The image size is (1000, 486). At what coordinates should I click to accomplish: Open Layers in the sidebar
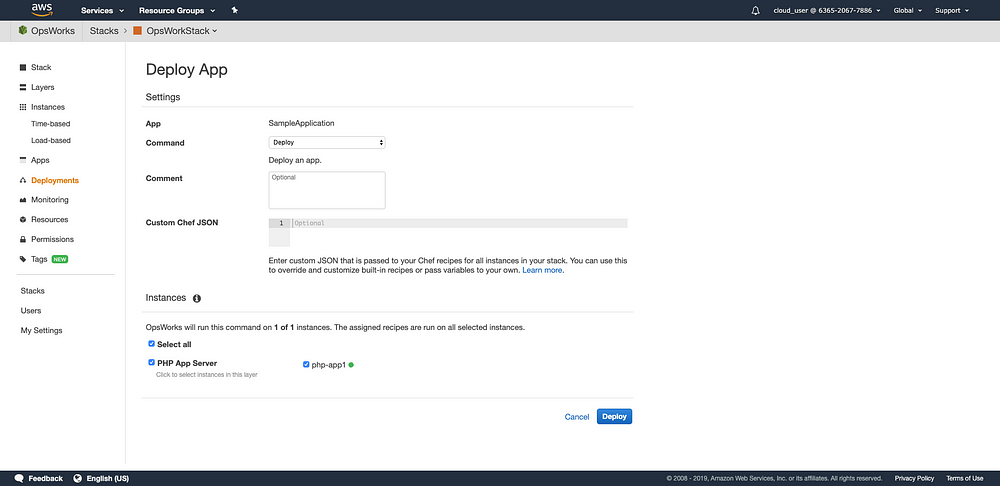click(x=43, y=87)
